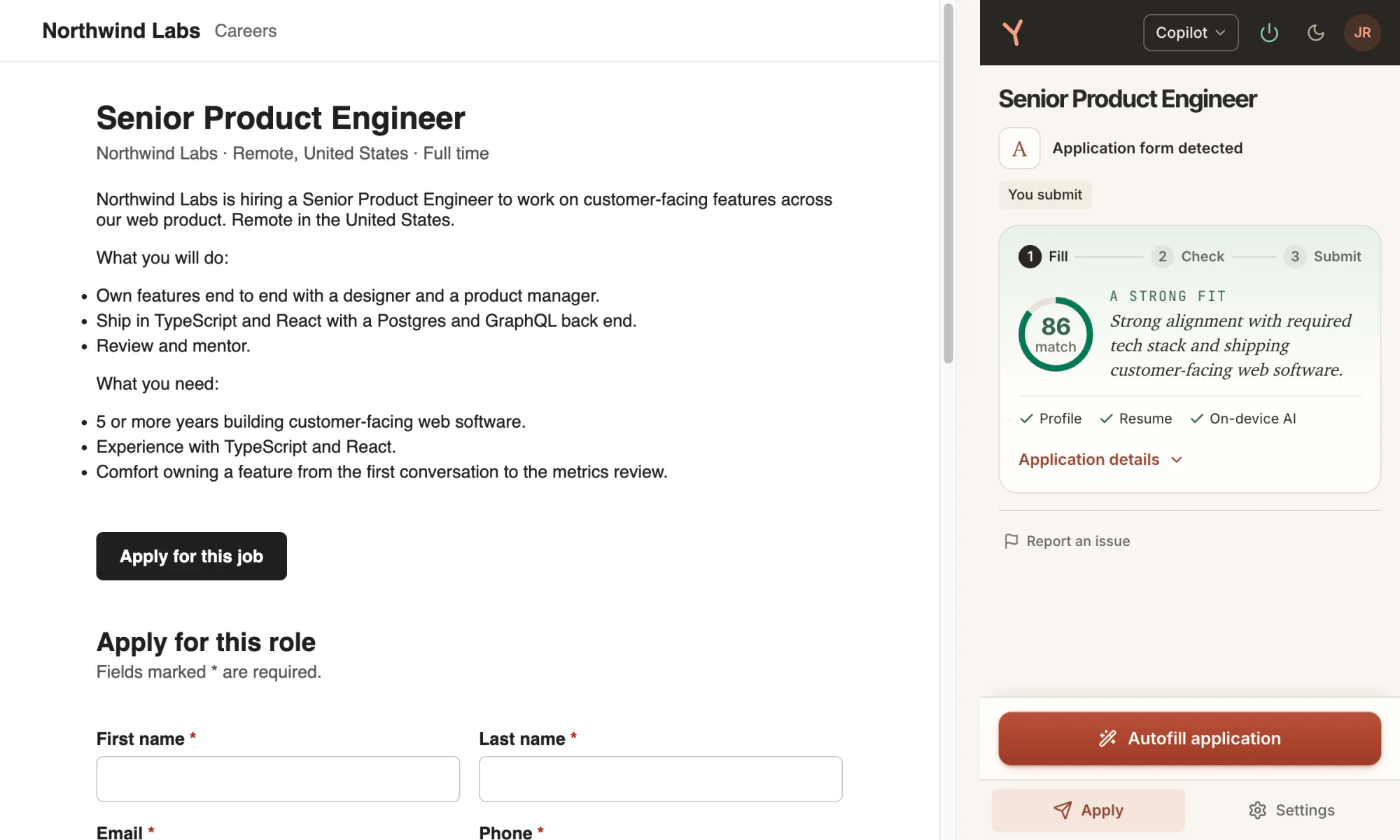Toggle the power icon in extension header
The width and height of the screenshot is (1400, 840).
tap(1269, 32)
